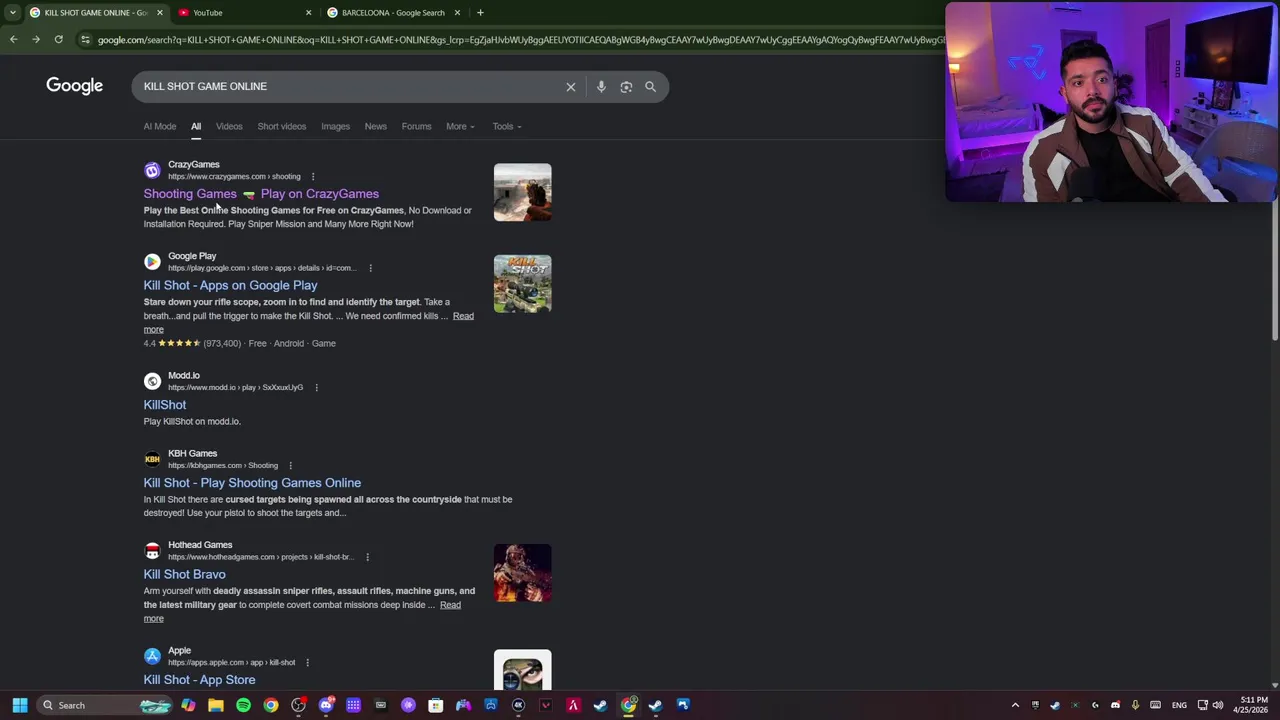Click the Apple App Store result thumbnail
Viewport: 1280px width, 720px height.
click(522, 670)
